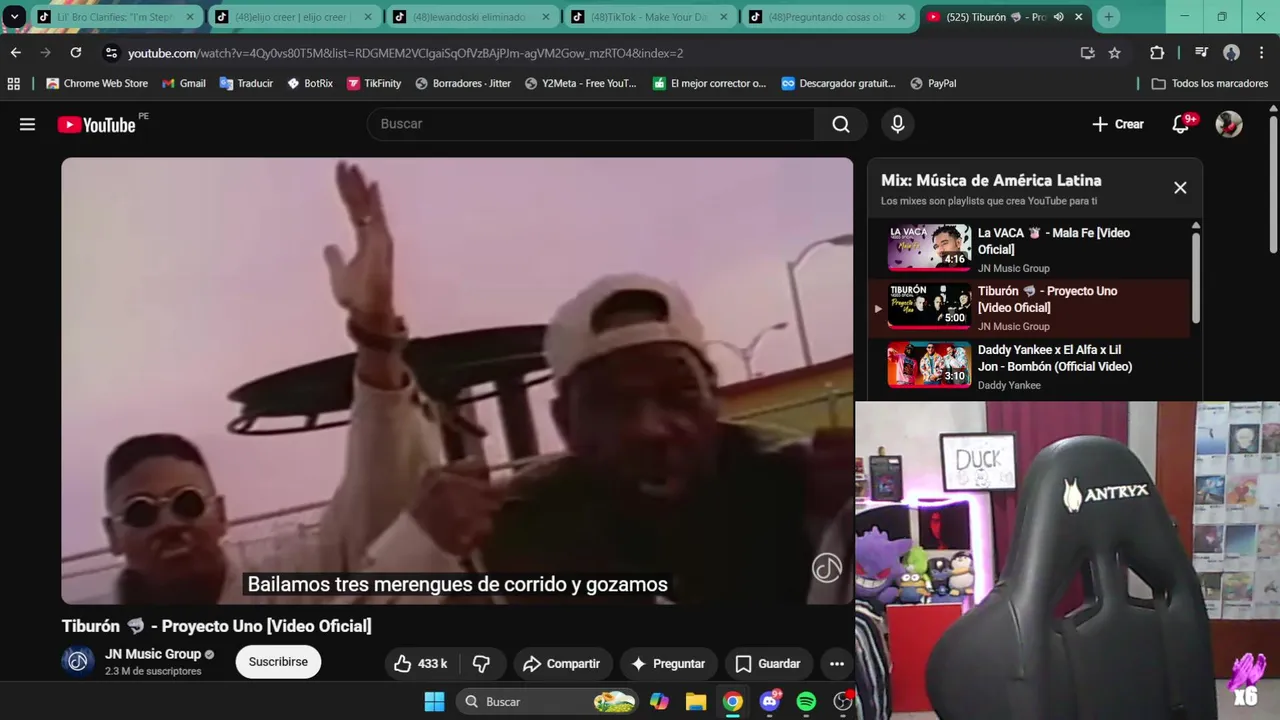Open Spotify from the taskbar
Viewport: 1280px width, 720px height.
[806, 702]
